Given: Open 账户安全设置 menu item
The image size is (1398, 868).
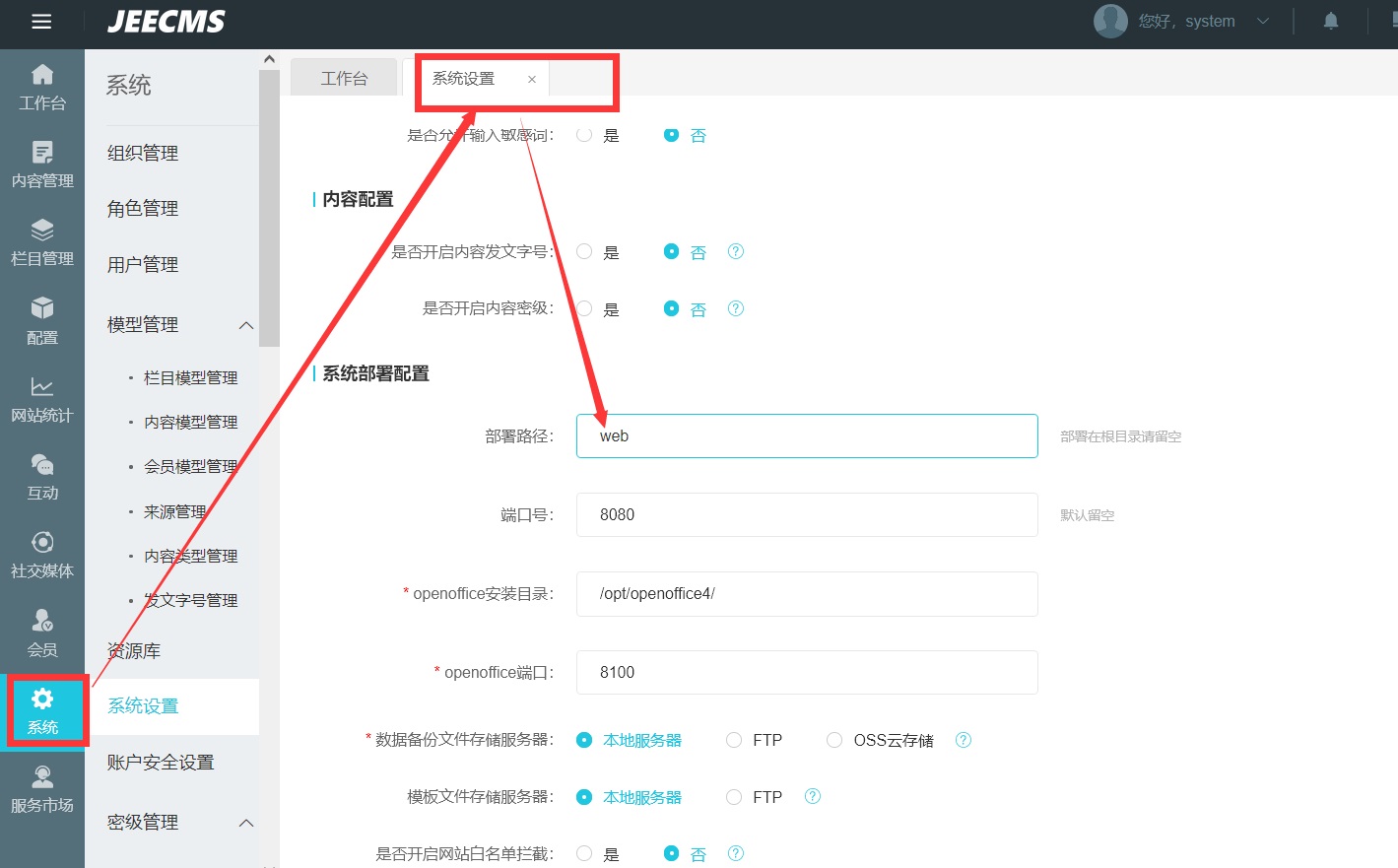Looking at the screenshot, I should pyautogui.click(x=161, y=762).
